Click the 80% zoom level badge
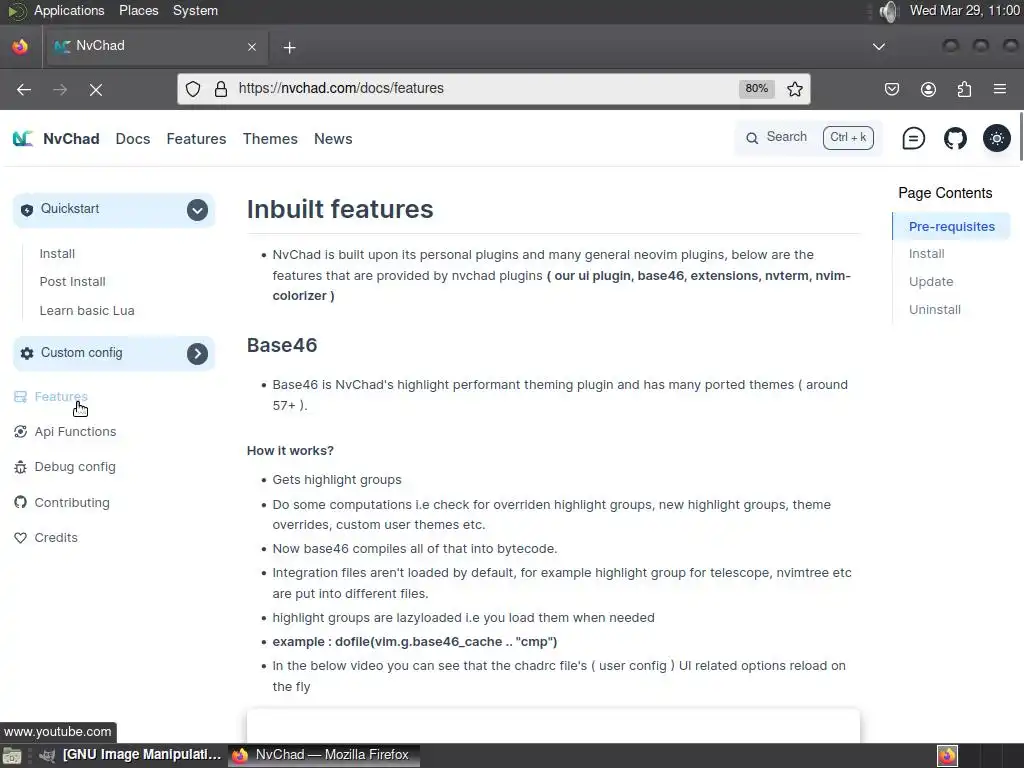The image size is (1024, 768). [756, 89]
